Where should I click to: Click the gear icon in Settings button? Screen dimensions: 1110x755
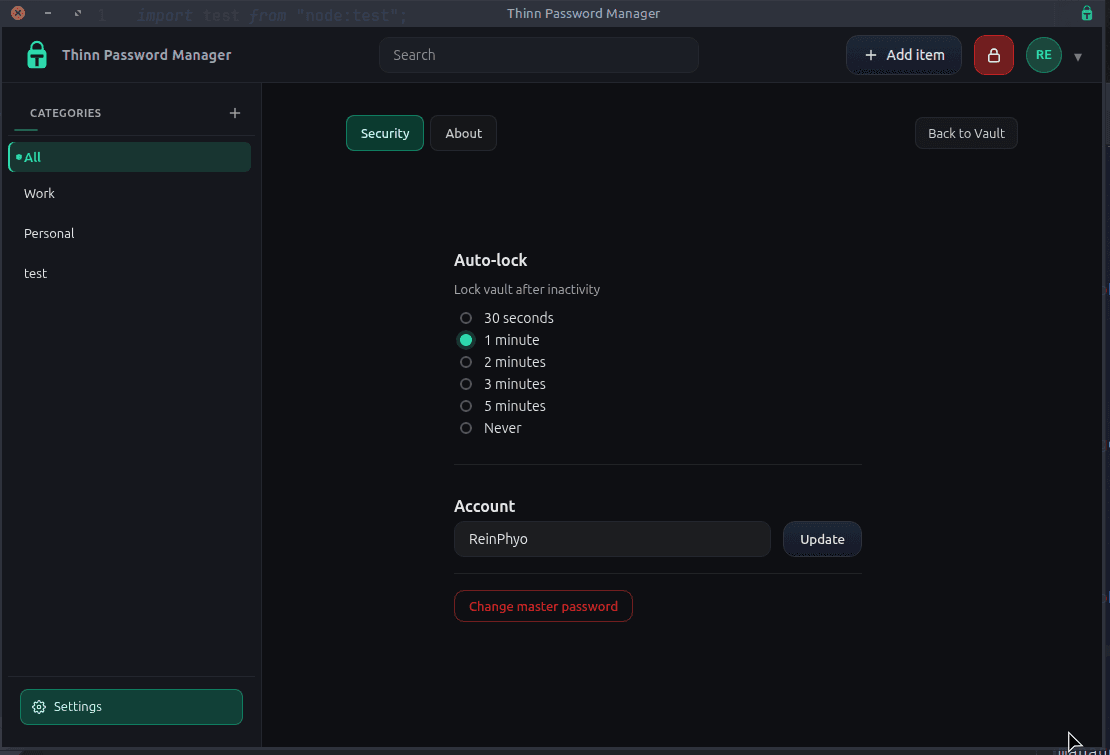[39, 706]
